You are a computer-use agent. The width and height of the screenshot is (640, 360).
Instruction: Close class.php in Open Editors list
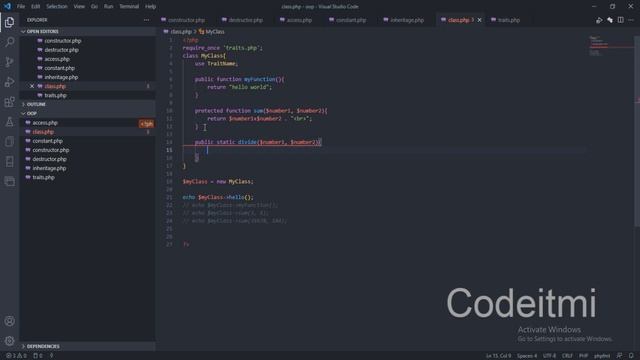[32, 86]
